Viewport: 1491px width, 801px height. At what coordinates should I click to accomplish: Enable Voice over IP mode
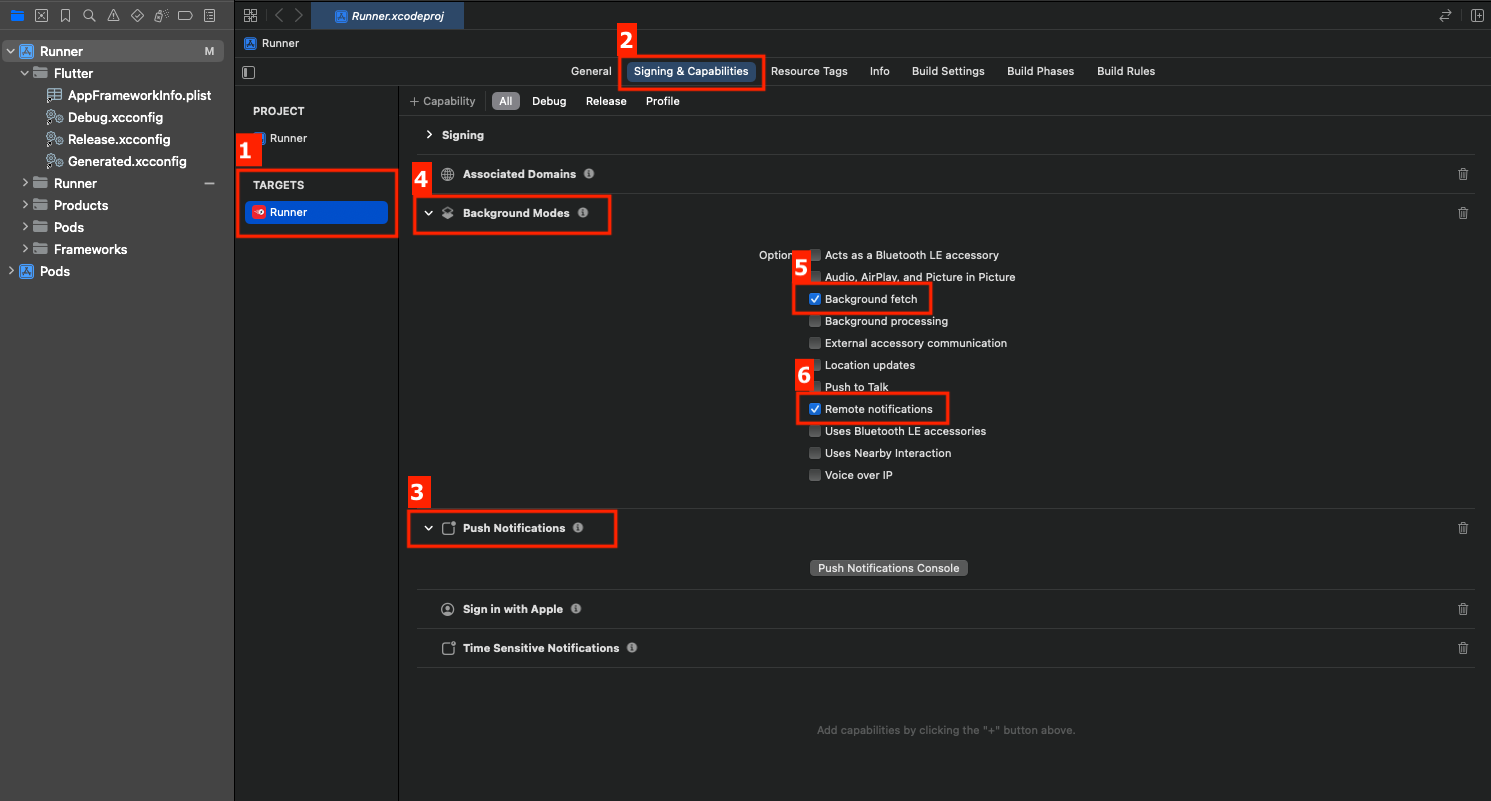(815, 475)
